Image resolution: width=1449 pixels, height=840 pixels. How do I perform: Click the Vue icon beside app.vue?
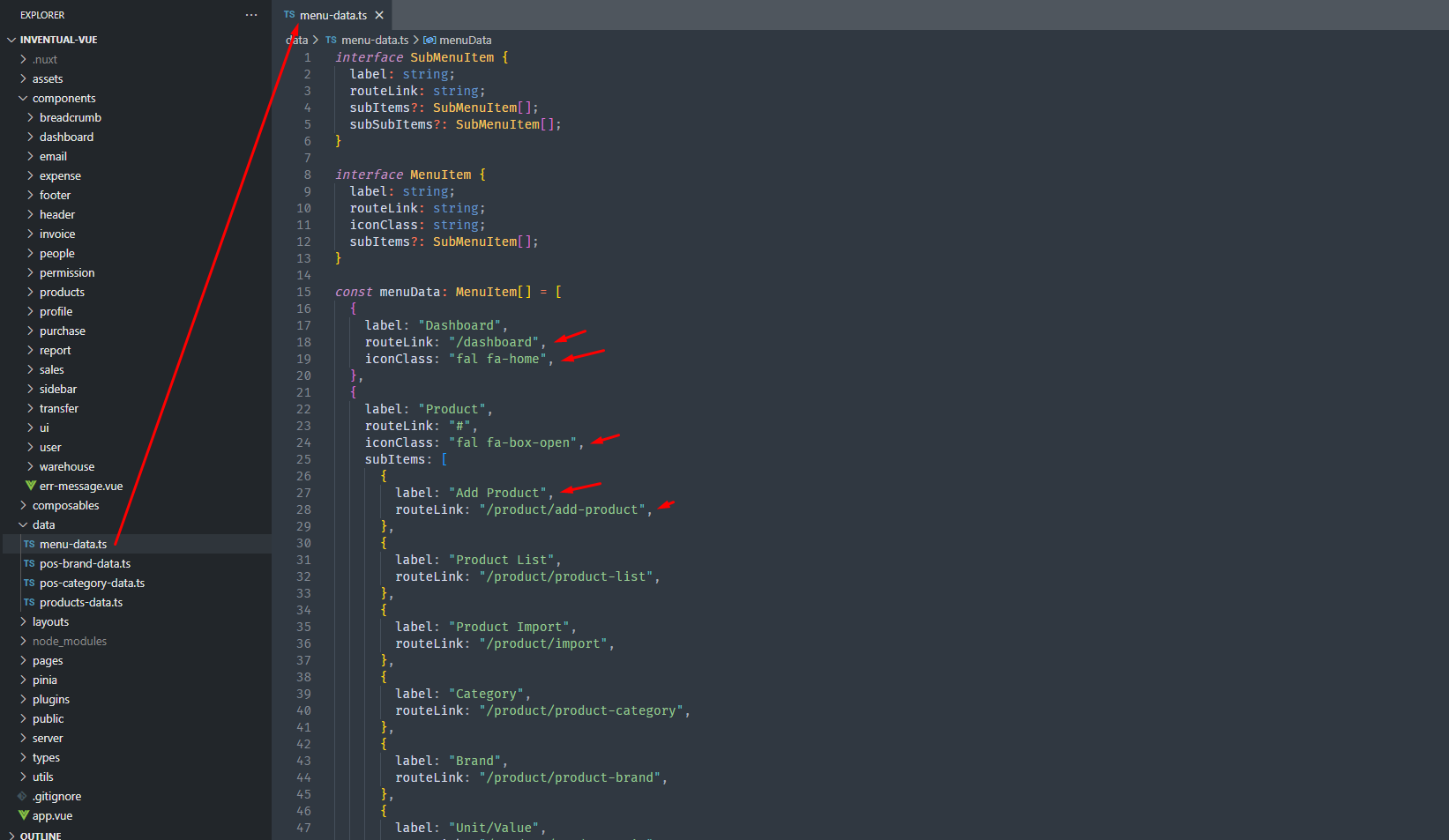point(24,815)
